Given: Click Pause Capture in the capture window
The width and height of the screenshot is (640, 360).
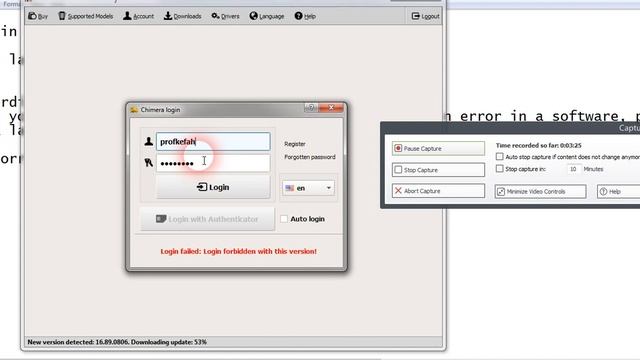Looking at the screenshot, I should tap(438, 149).
